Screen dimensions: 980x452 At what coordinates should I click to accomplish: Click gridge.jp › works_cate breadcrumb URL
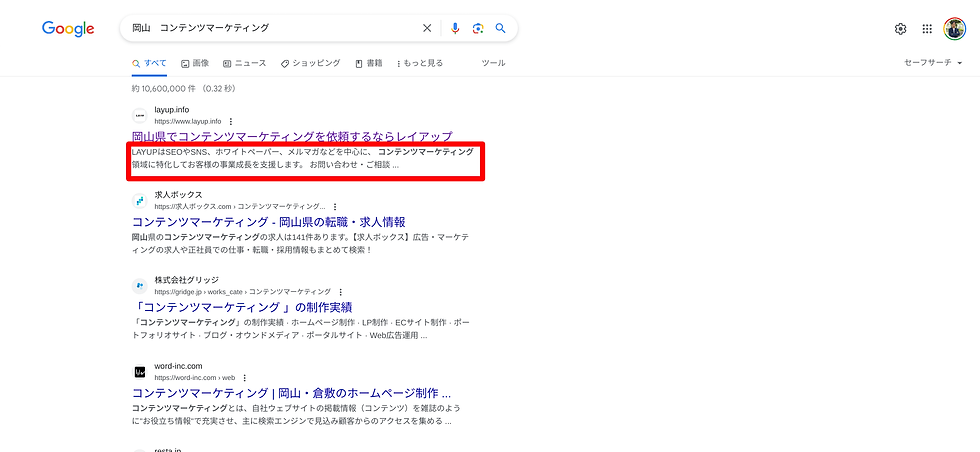242,292
